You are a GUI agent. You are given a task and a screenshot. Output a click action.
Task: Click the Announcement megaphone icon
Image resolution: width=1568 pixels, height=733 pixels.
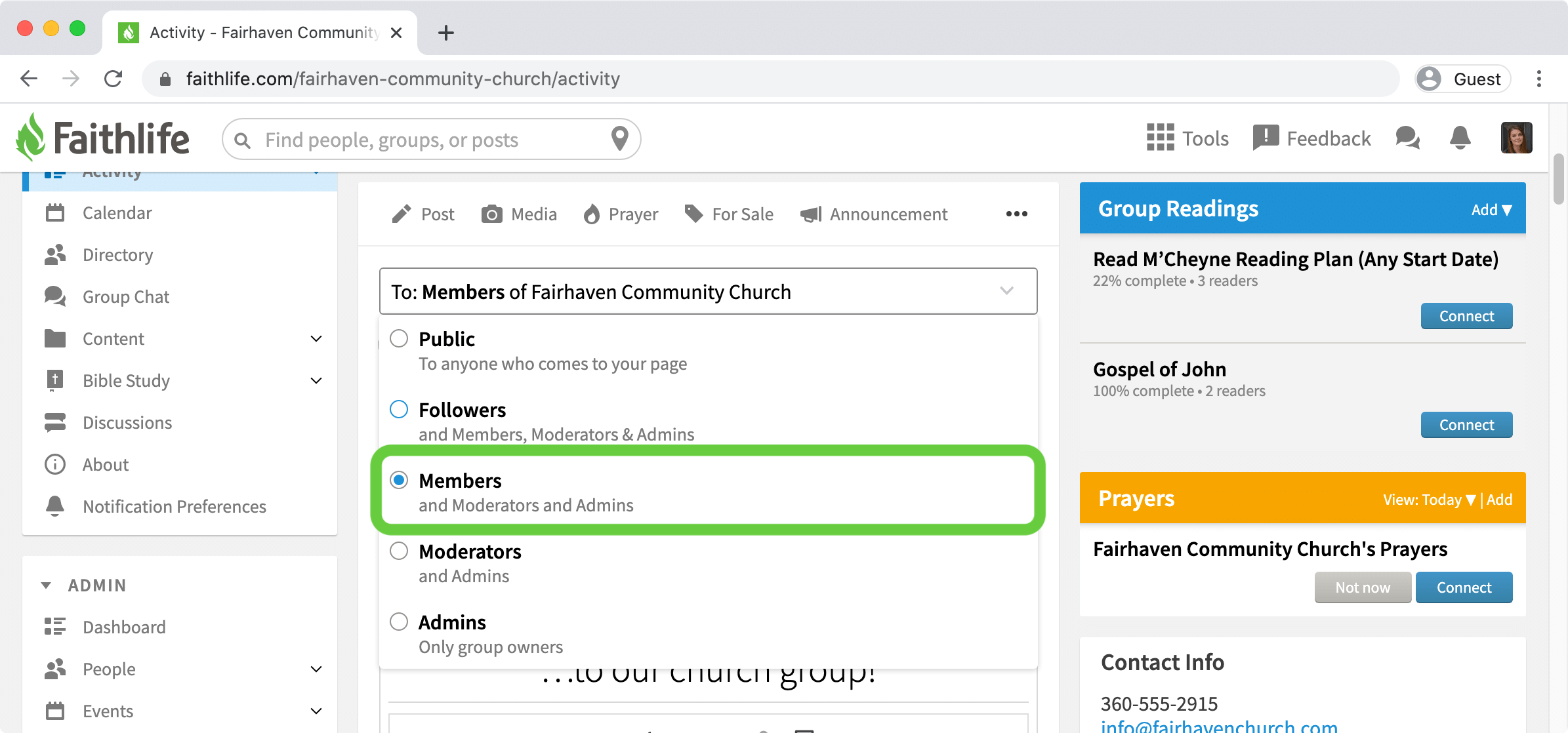tap(811, 214)
